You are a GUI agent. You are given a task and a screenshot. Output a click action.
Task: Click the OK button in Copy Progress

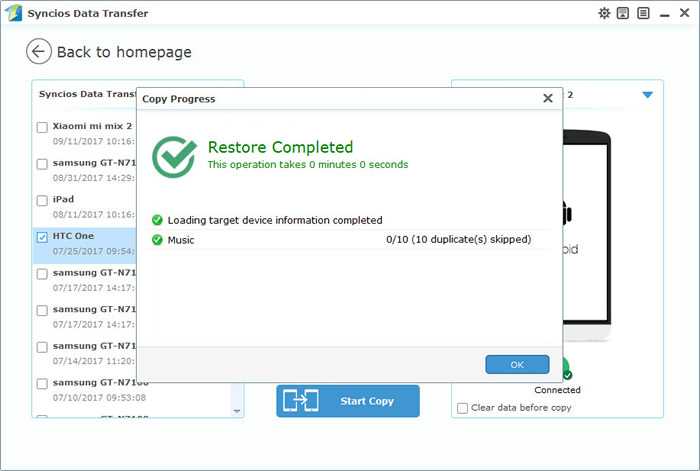click(x=517, y=364)
